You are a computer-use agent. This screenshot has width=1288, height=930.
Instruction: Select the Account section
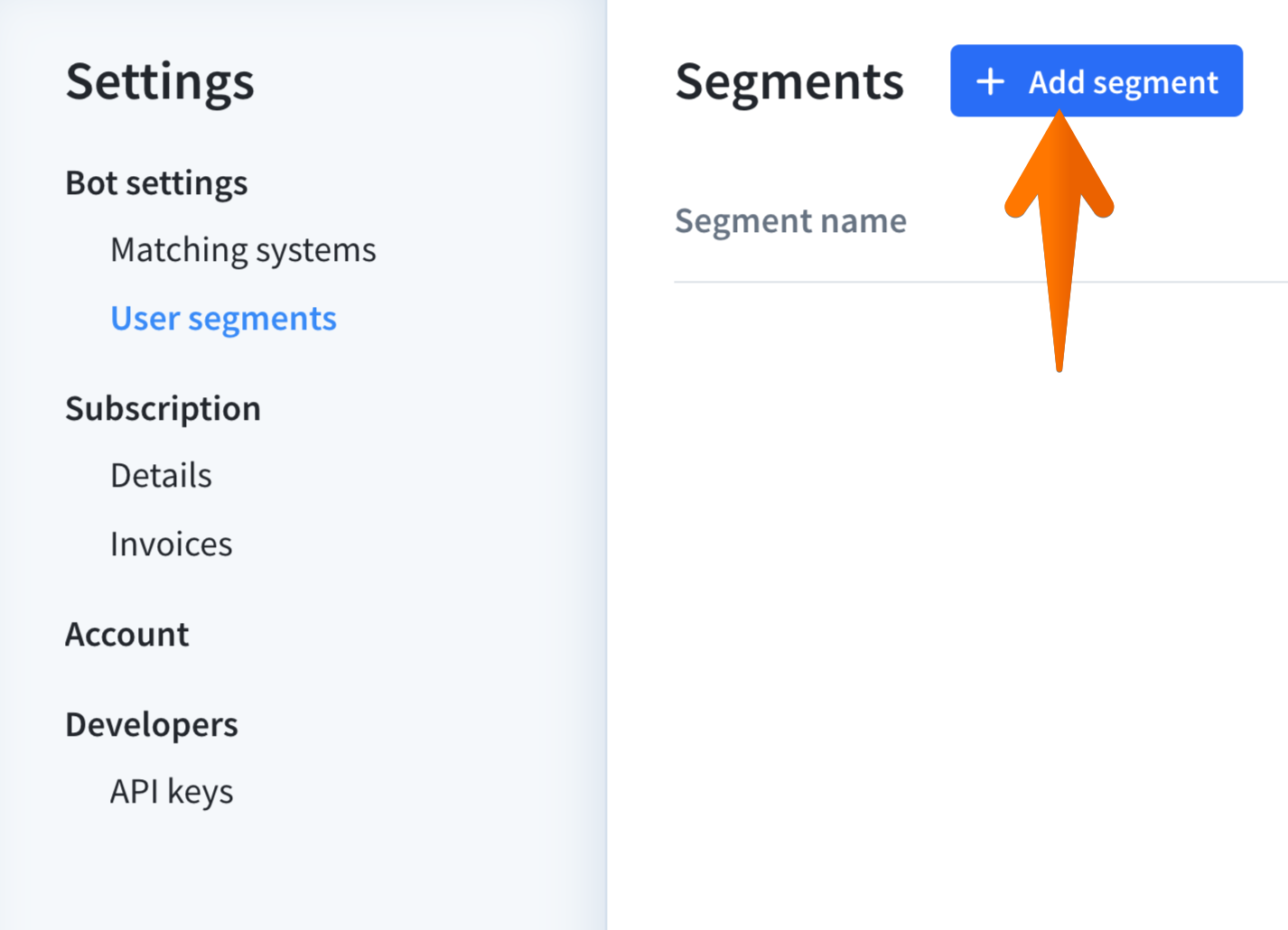pyautogui.click(x=126, y=634)
